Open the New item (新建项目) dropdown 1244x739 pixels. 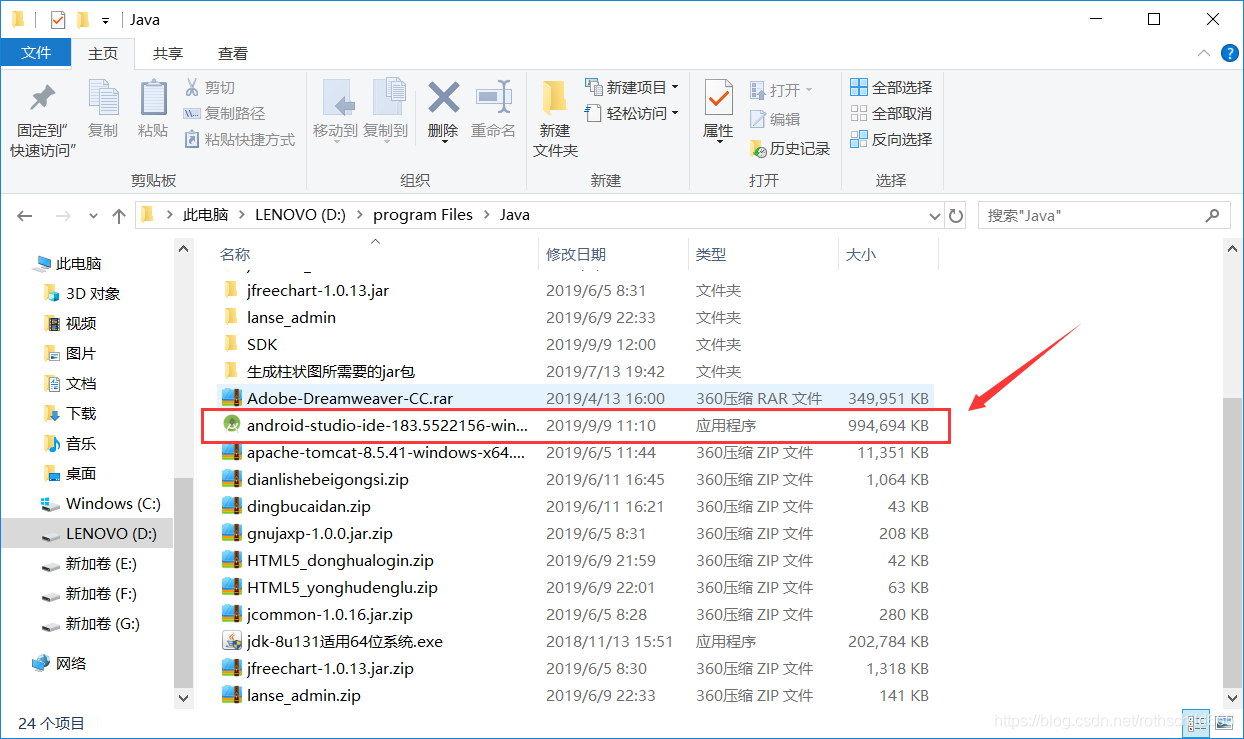632,87
